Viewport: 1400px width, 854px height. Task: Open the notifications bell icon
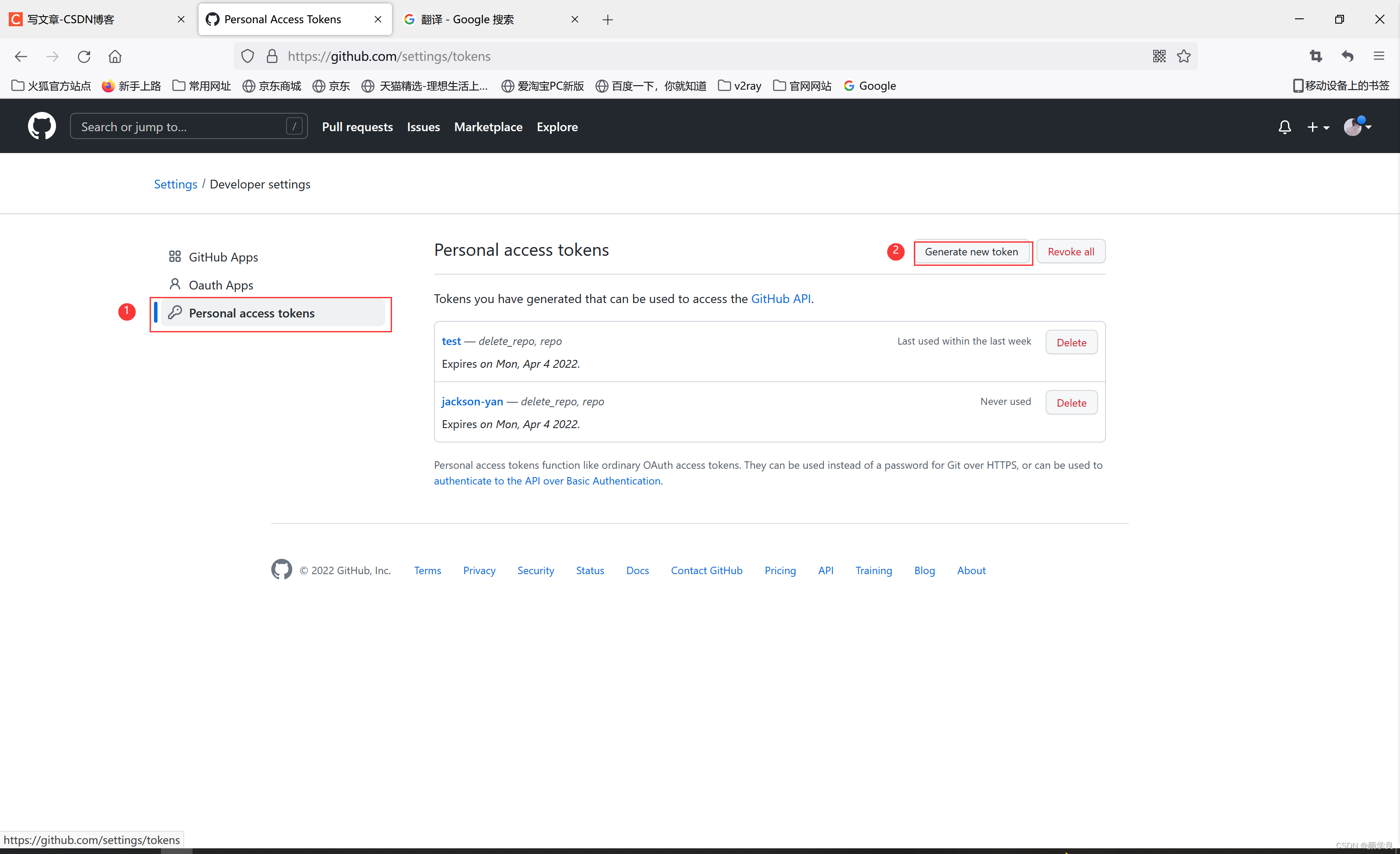coord(1284,127)
